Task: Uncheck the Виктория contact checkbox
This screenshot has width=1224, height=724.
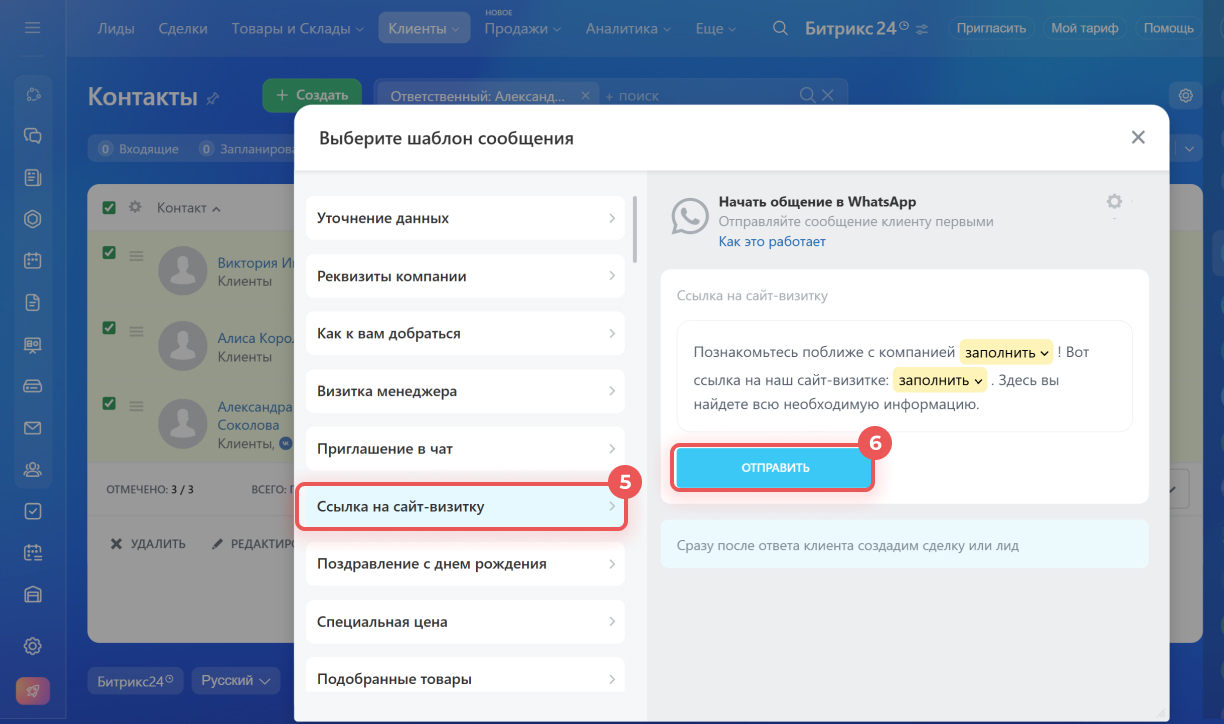Action: (x=109, y=253)
